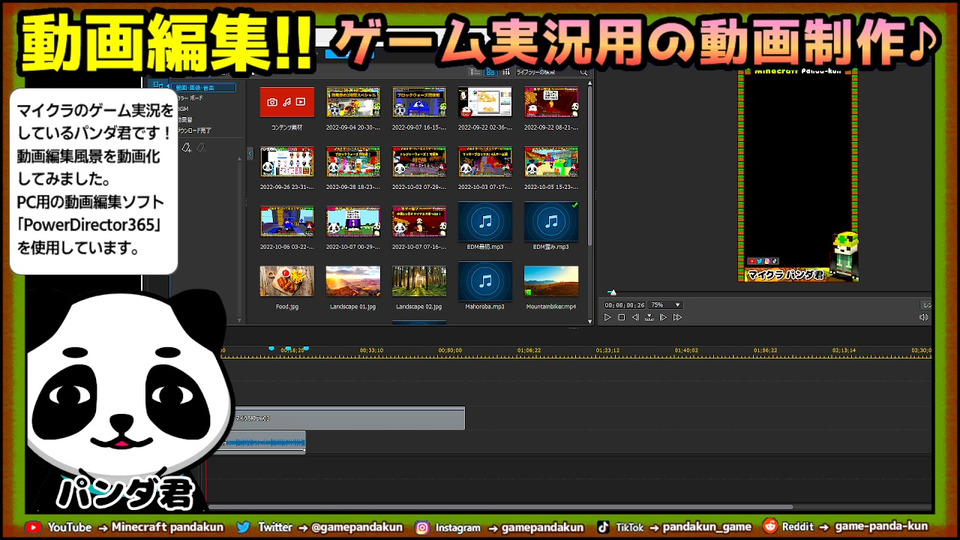Click the media library vertical scrollbar
The image size is (960, 540).
590,167
